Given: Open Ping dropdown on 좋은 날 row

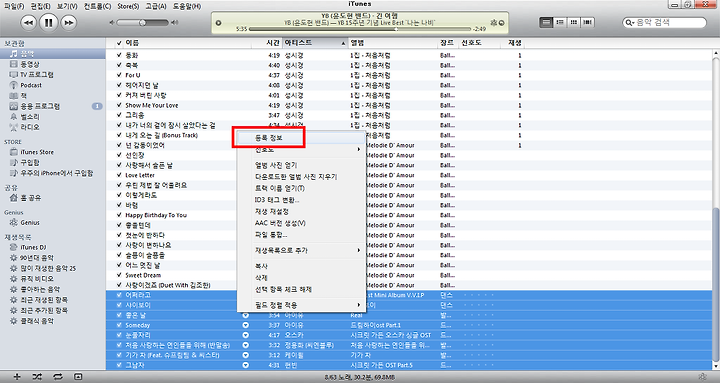Looking at the screenshot, I should (246, 315).
